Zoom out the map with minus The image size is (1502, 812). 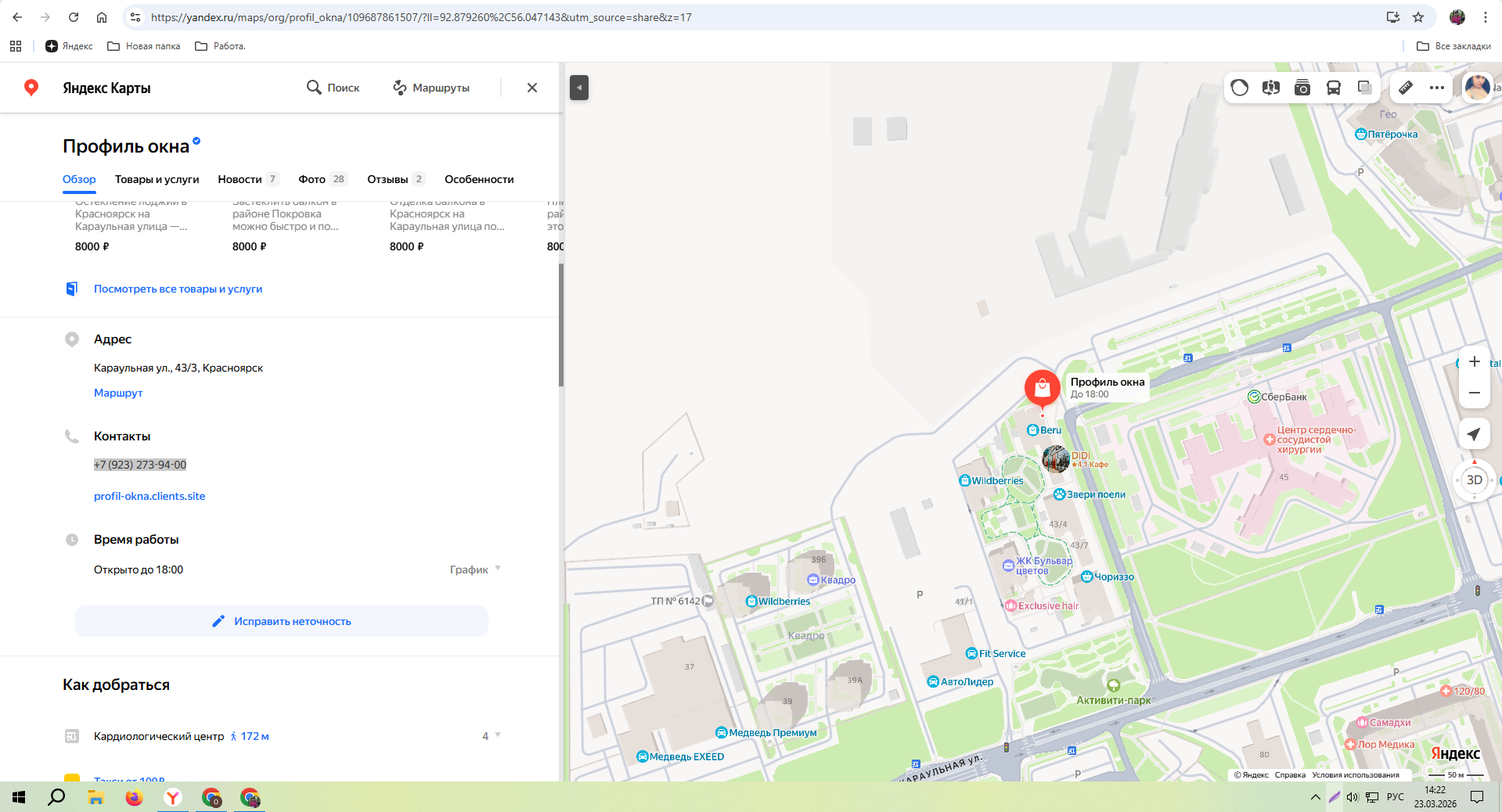coord(1475,393)
